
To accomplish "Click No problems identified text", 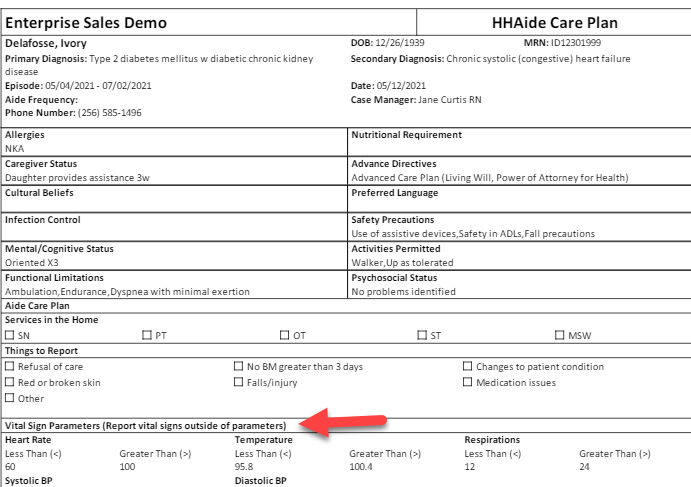I will coord(403,292).
